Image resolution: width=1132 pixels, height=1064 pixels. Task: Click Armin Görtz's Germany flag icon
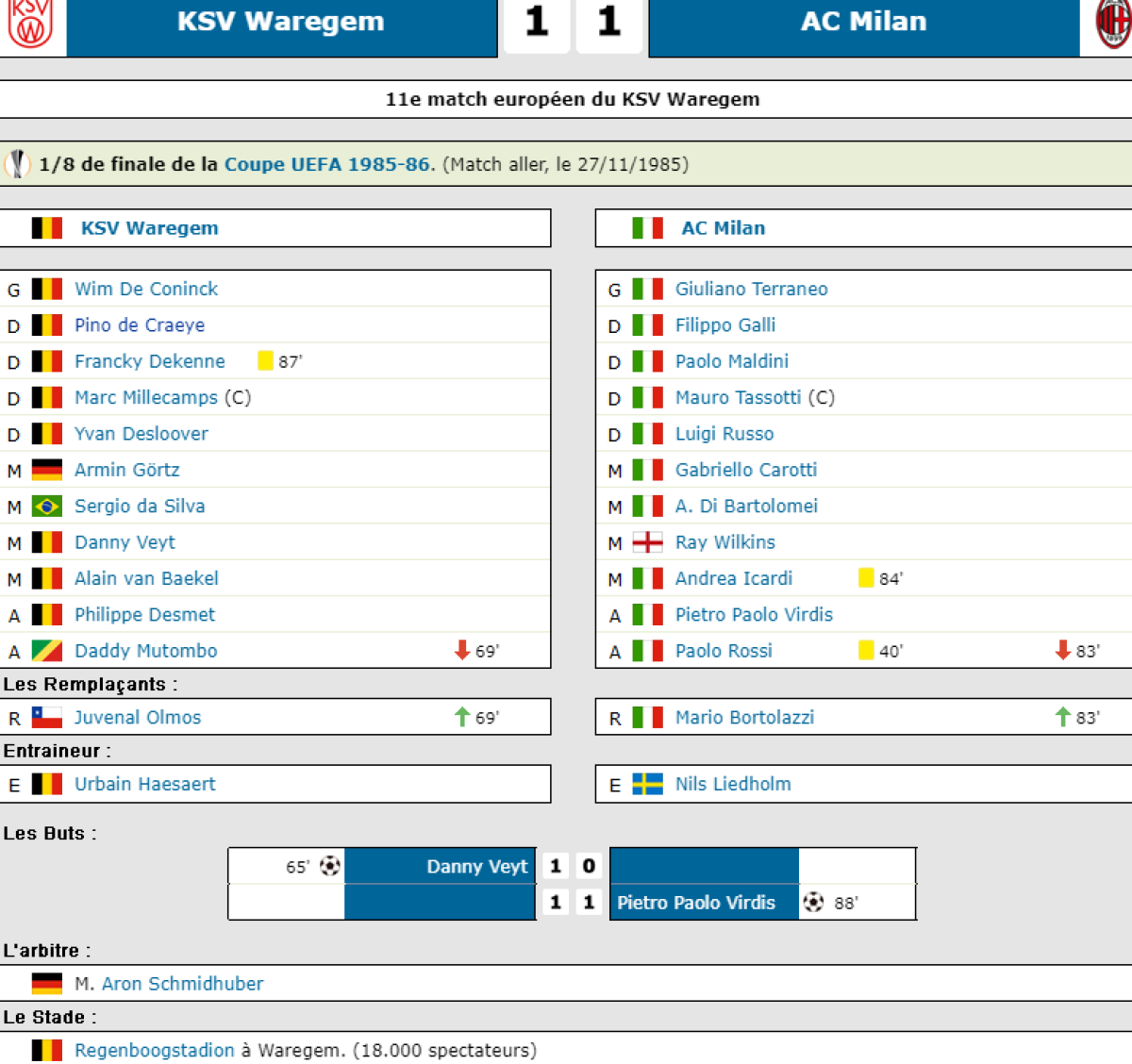point(47,470)
